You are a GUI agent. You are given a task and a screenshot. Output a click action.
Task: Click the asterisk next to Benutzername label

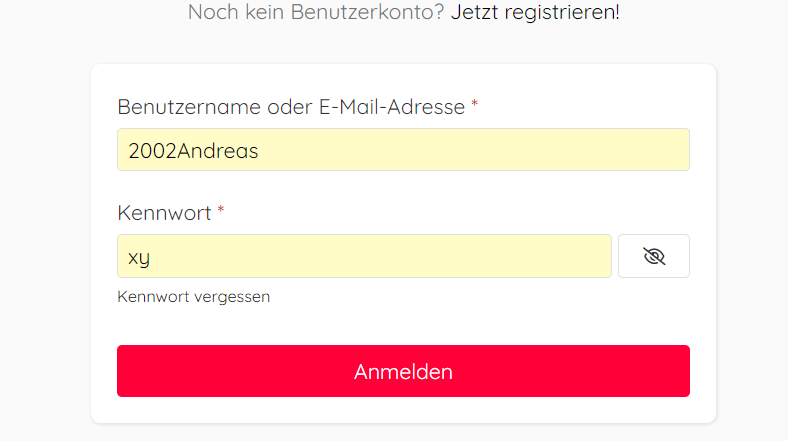pyautogui.click(x=474, y=105)
